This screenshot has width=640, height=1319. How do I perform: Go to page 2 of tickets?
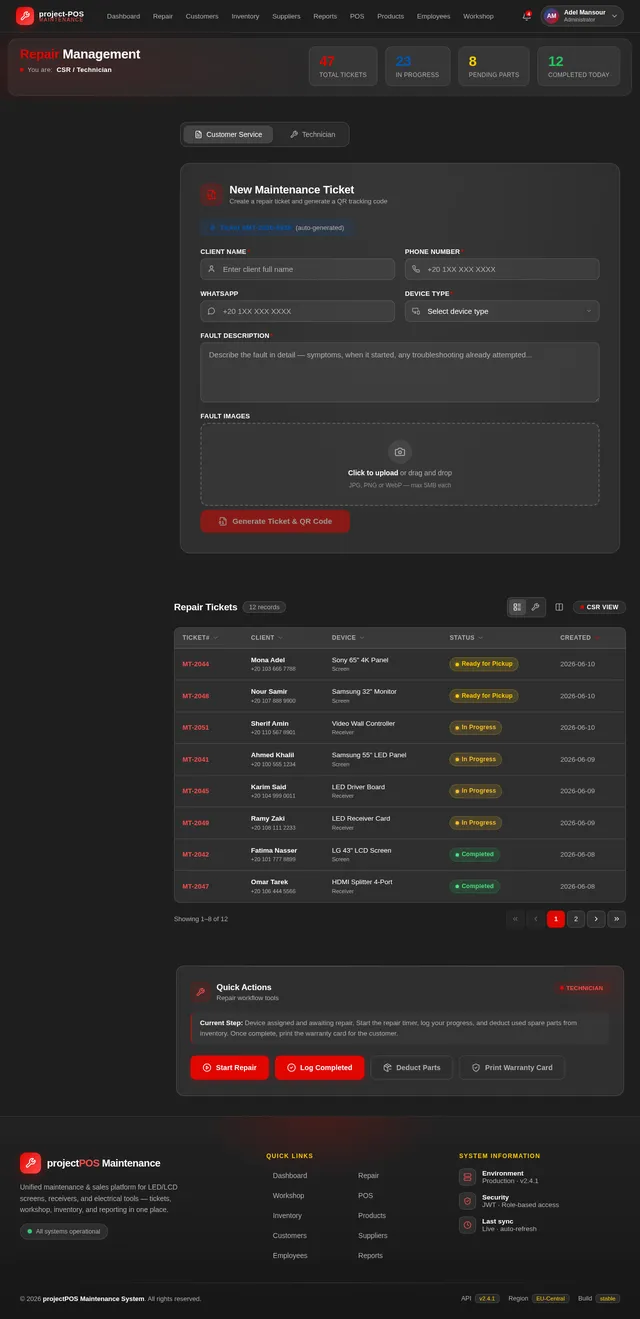click(576, 919)
